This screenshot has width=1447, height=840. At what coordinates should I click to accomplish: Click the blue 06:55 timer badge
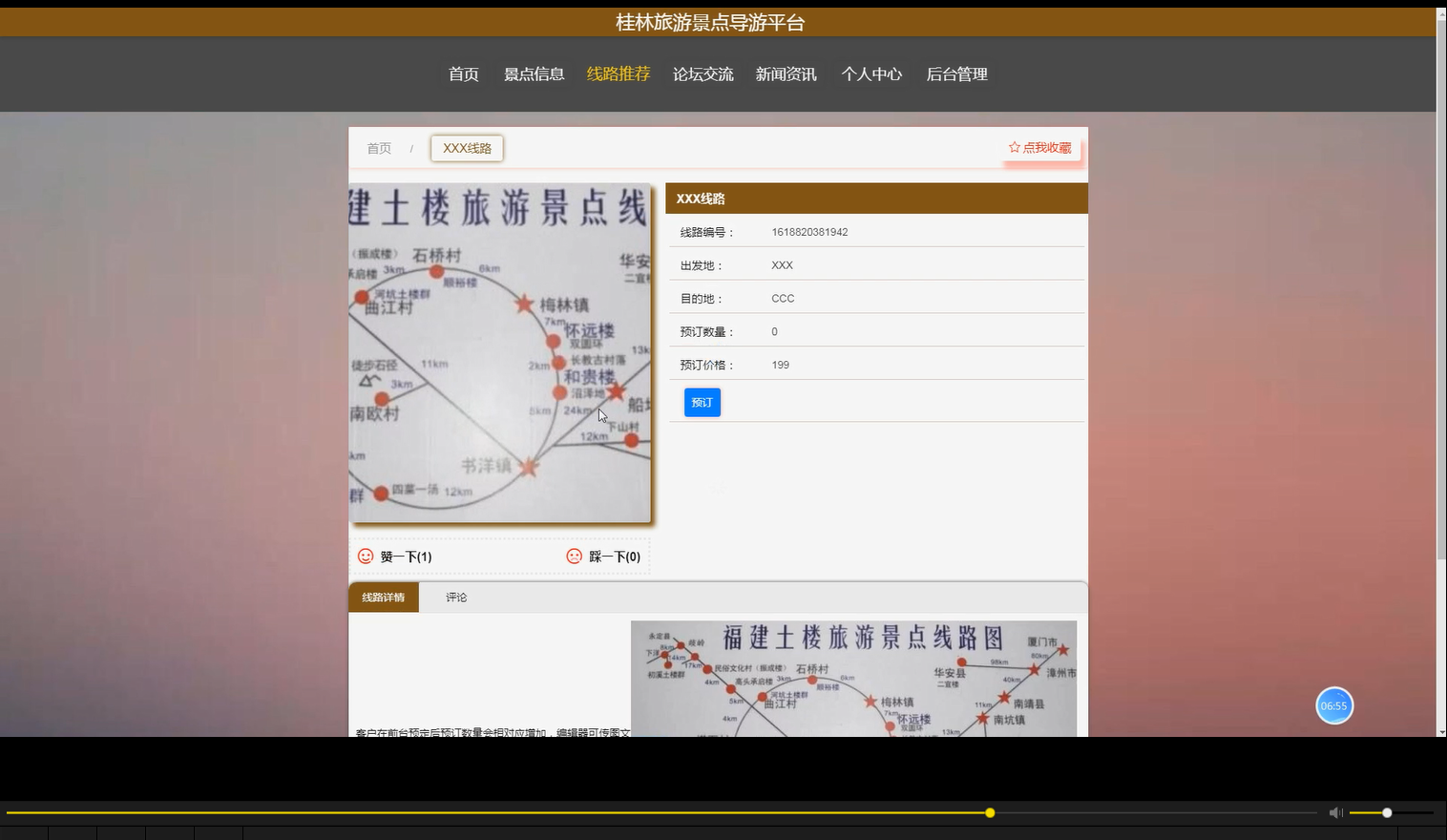(1333, 705)
